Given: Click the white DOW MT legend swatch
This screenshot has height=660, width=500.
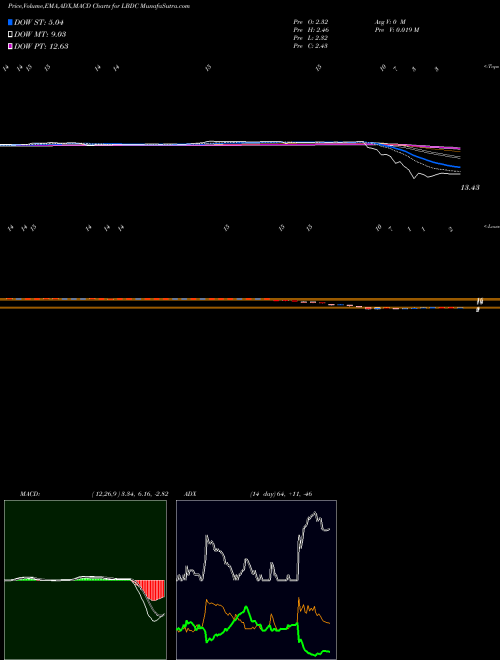Looking at the screenshot, I should click(x=10, y=34).
